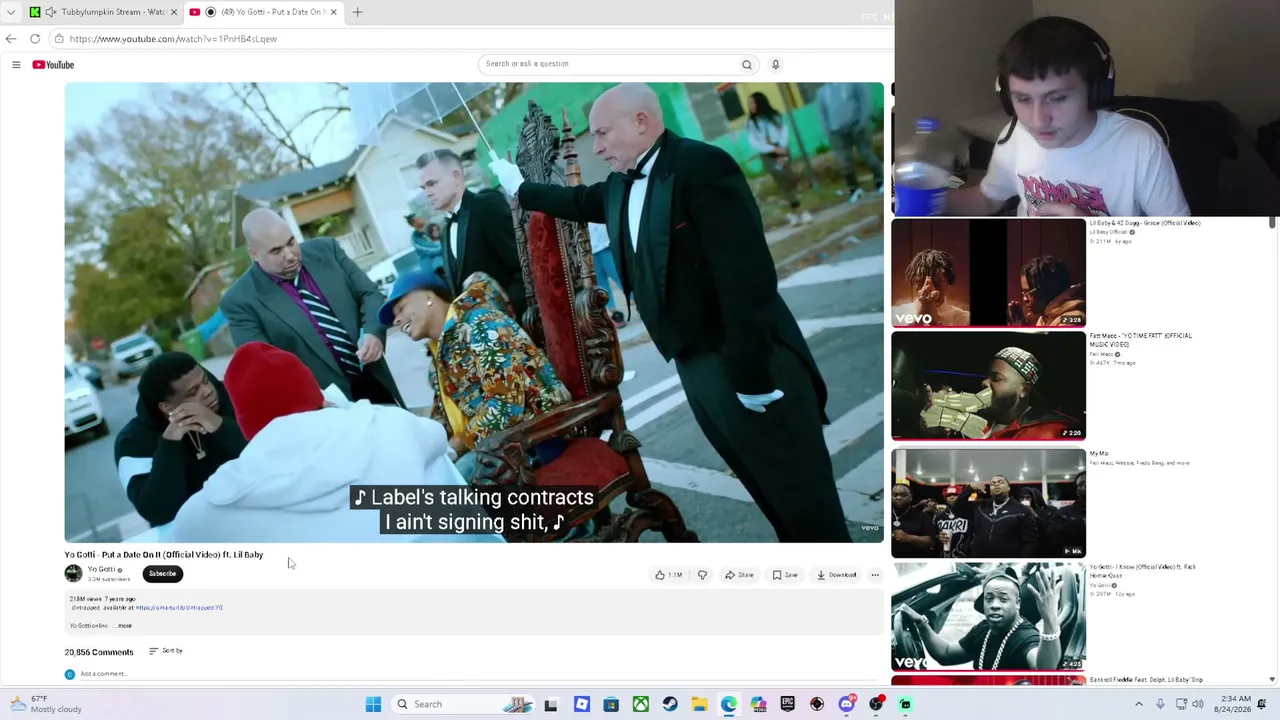Switch to Microsoft Edge on the taskbar
Image resolution: width=1280 pixels, height=720 pixels.
(729, 704)
